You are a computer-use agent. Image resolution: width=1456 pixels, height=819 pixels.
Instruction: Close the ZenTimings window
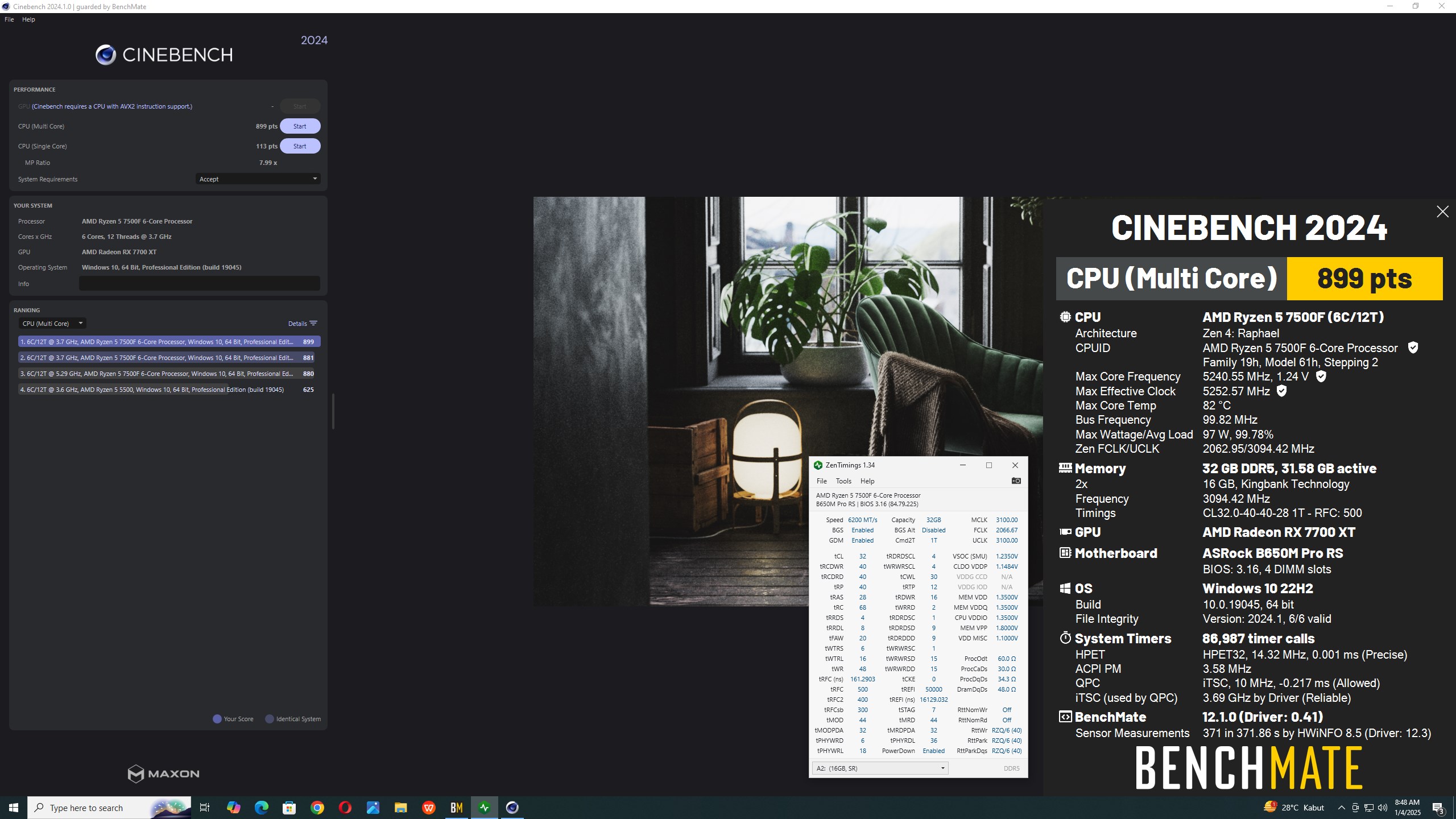[x=1015, y=465]
